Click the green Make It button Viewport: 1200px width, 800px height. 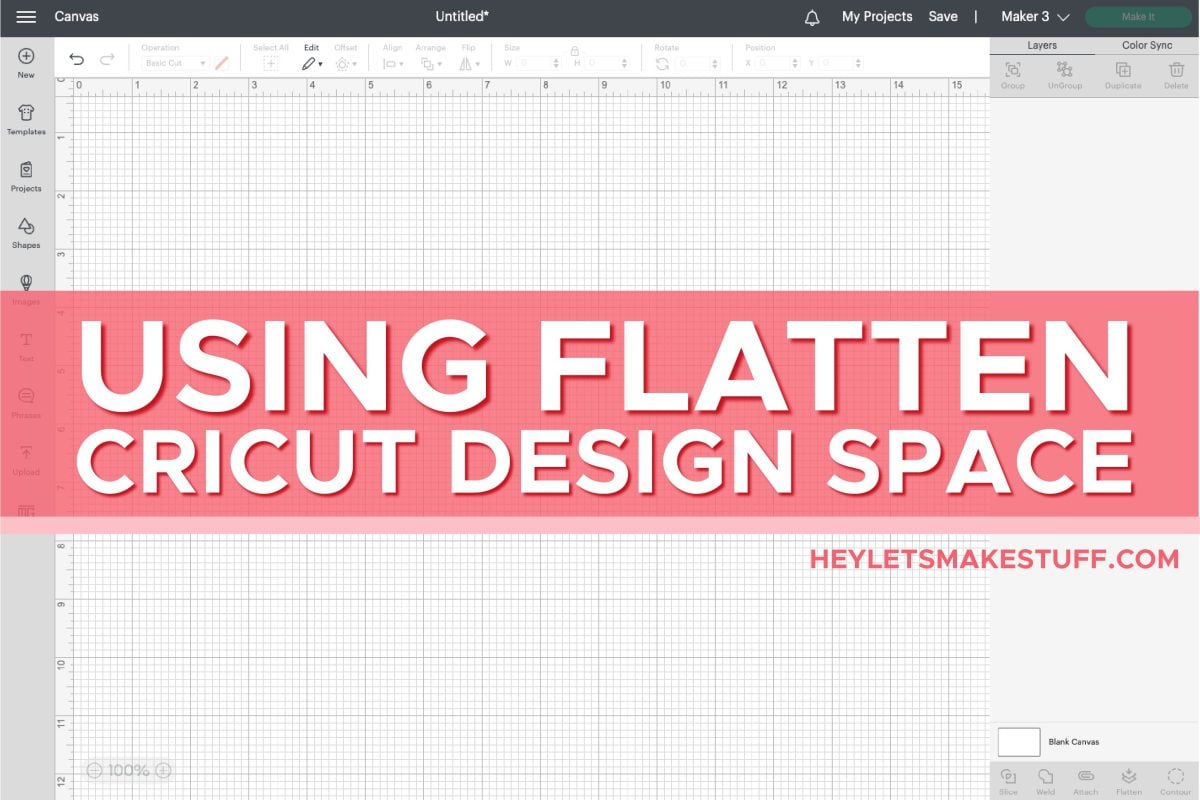[1138, 17]
